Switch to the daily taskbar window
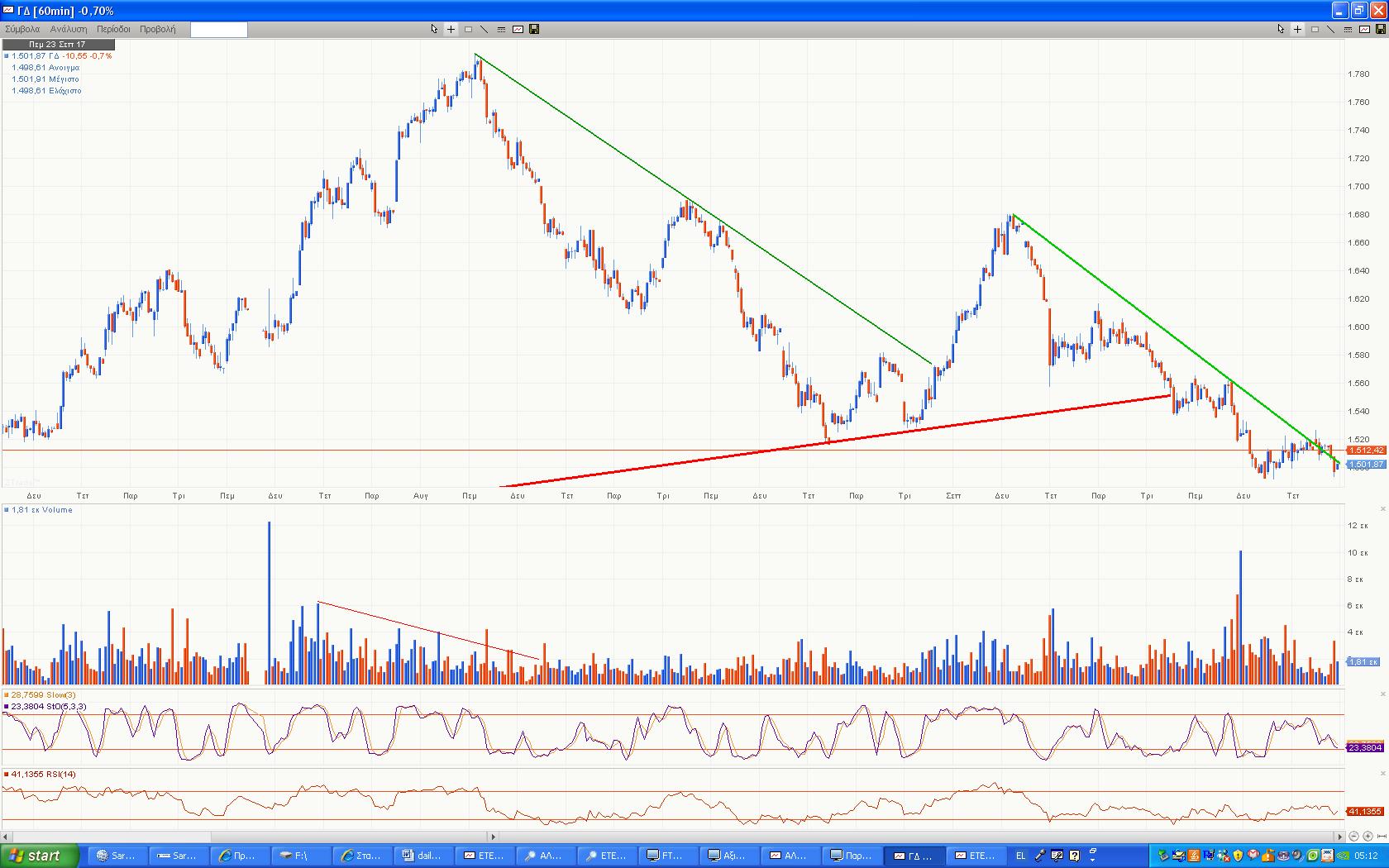The width and height of the screenshot is (1389, 868). tap(422, 856)
